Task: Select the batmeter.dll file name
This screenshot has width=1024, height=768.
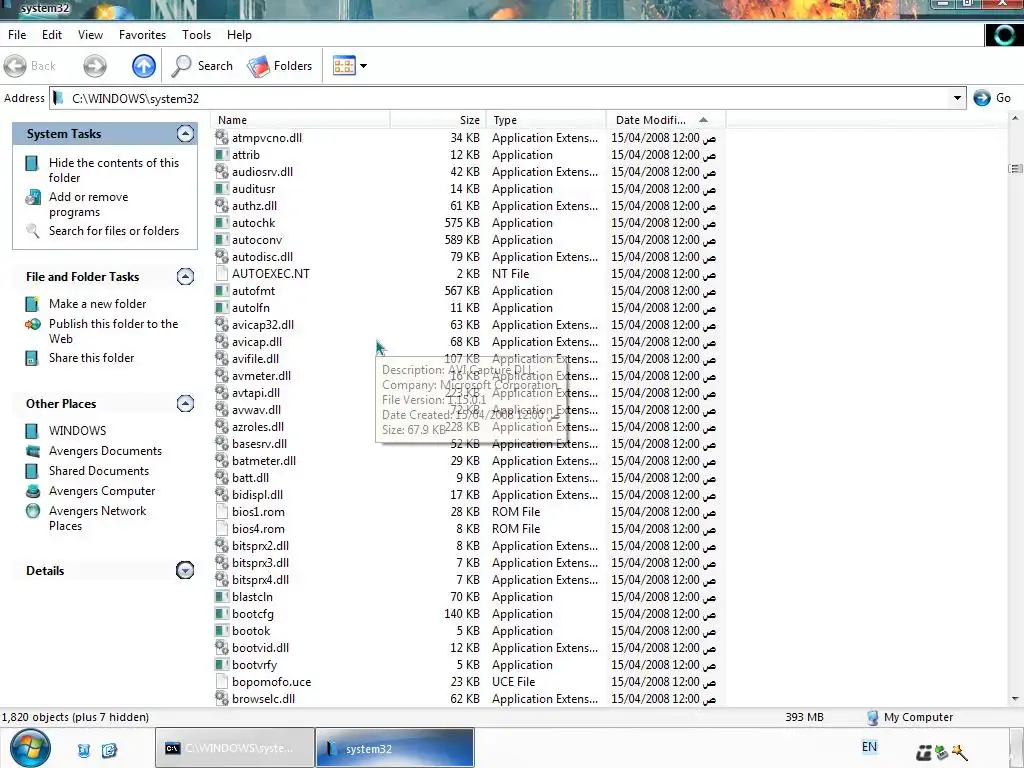Action: pos(264,461)
